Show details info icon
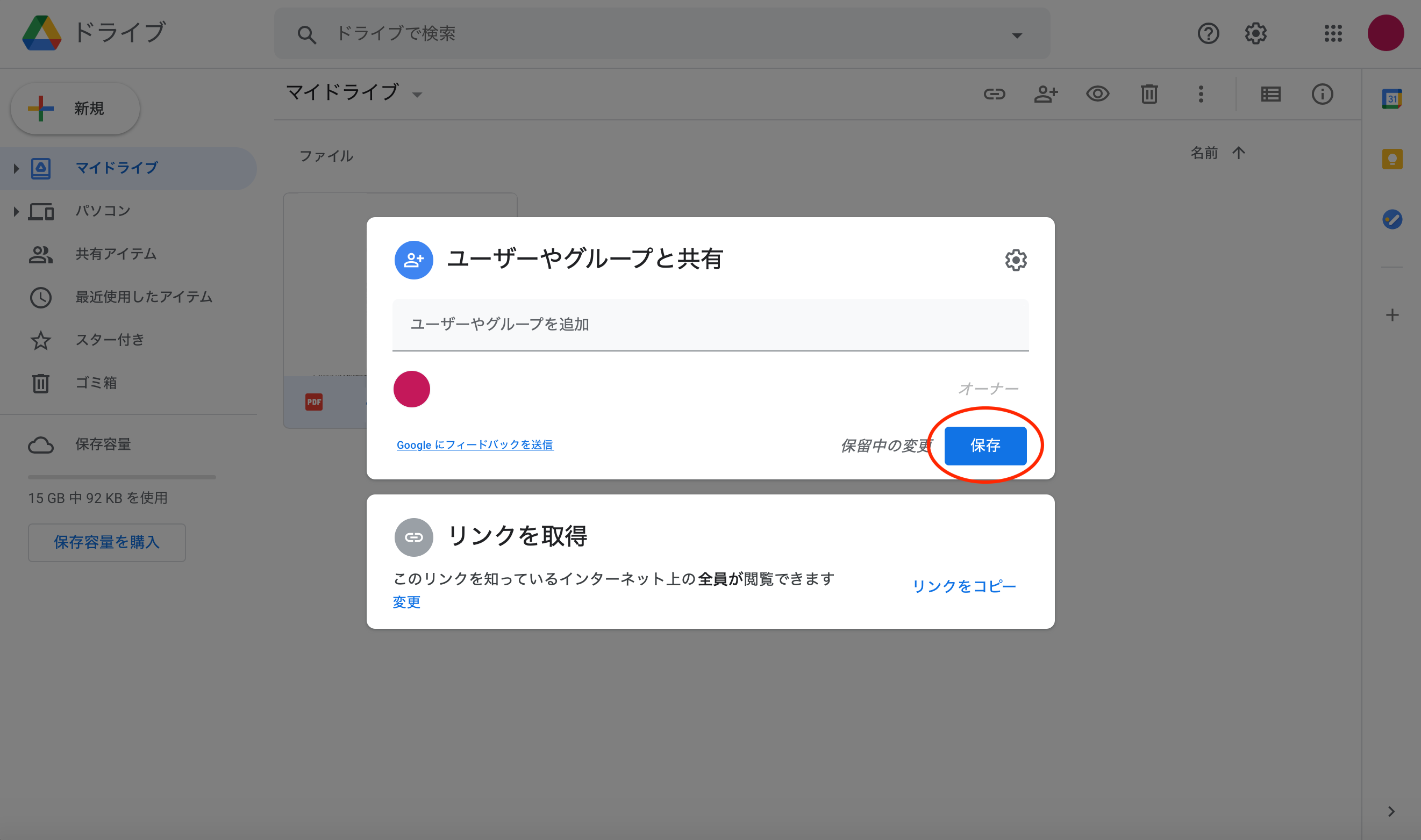The height and width of the screenshot is (840, 1421). click(1323, 94)
